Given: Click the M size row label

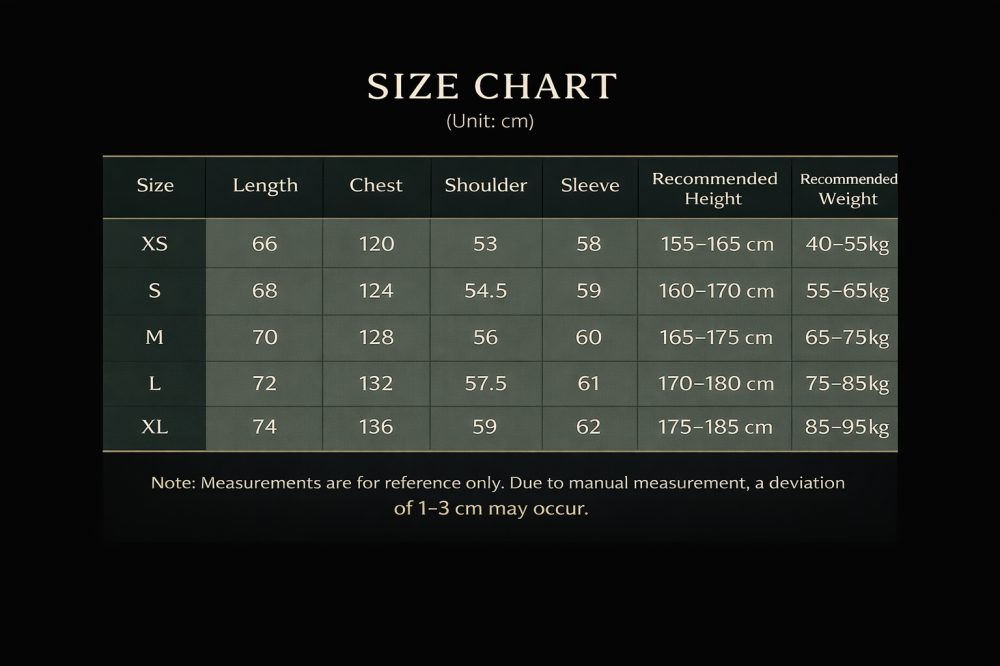Looking at the screenshot, I should tap(154, 337).
